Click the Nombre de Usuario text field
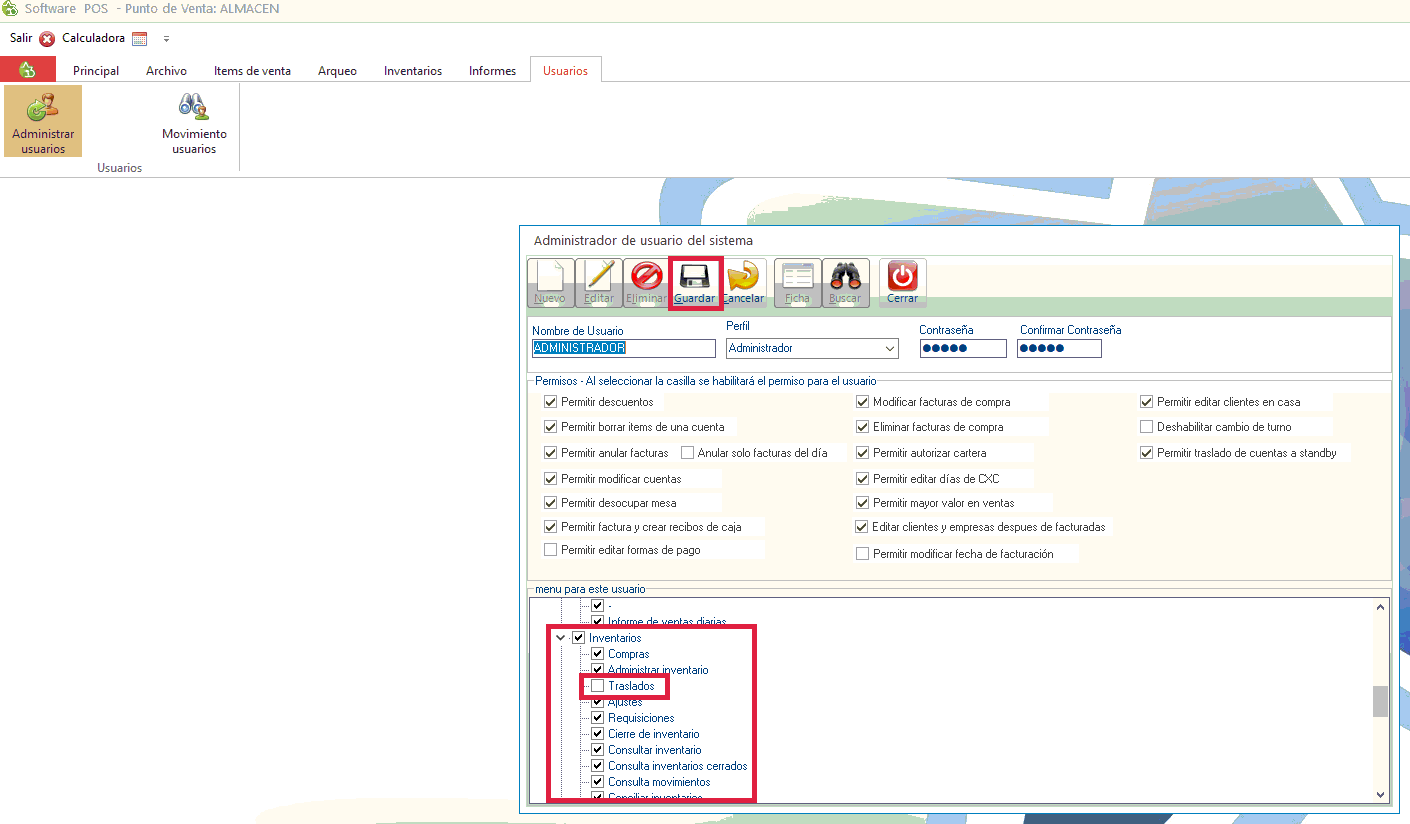1410x824 pixels. 623,349
